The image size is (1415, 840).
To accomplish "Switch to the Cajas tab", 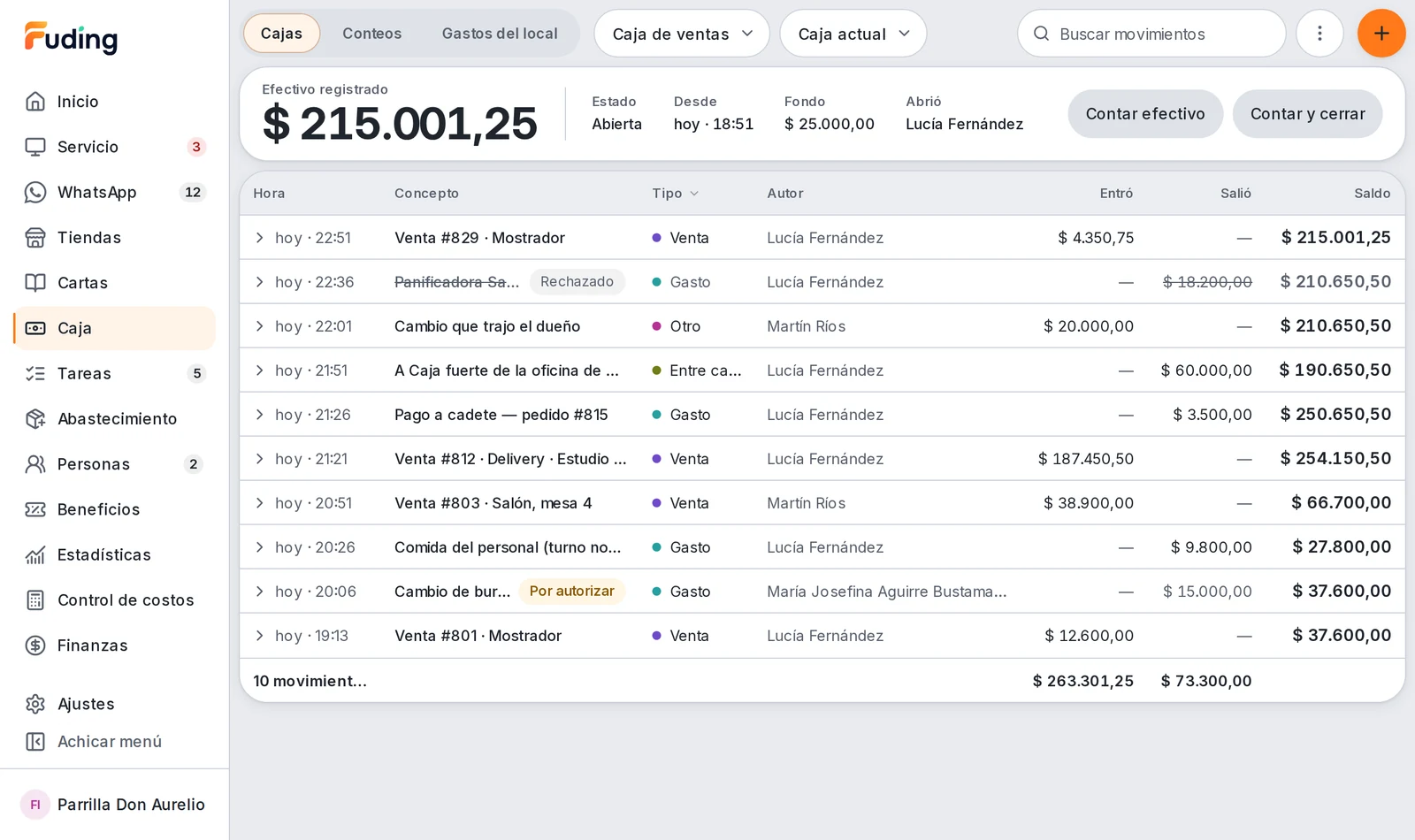I will tap(281, 34).
